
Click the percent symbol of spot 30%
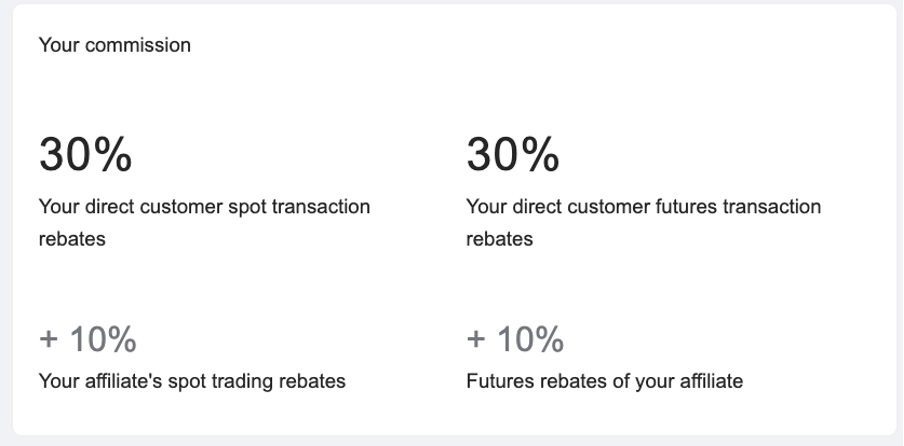click(112, 154)
